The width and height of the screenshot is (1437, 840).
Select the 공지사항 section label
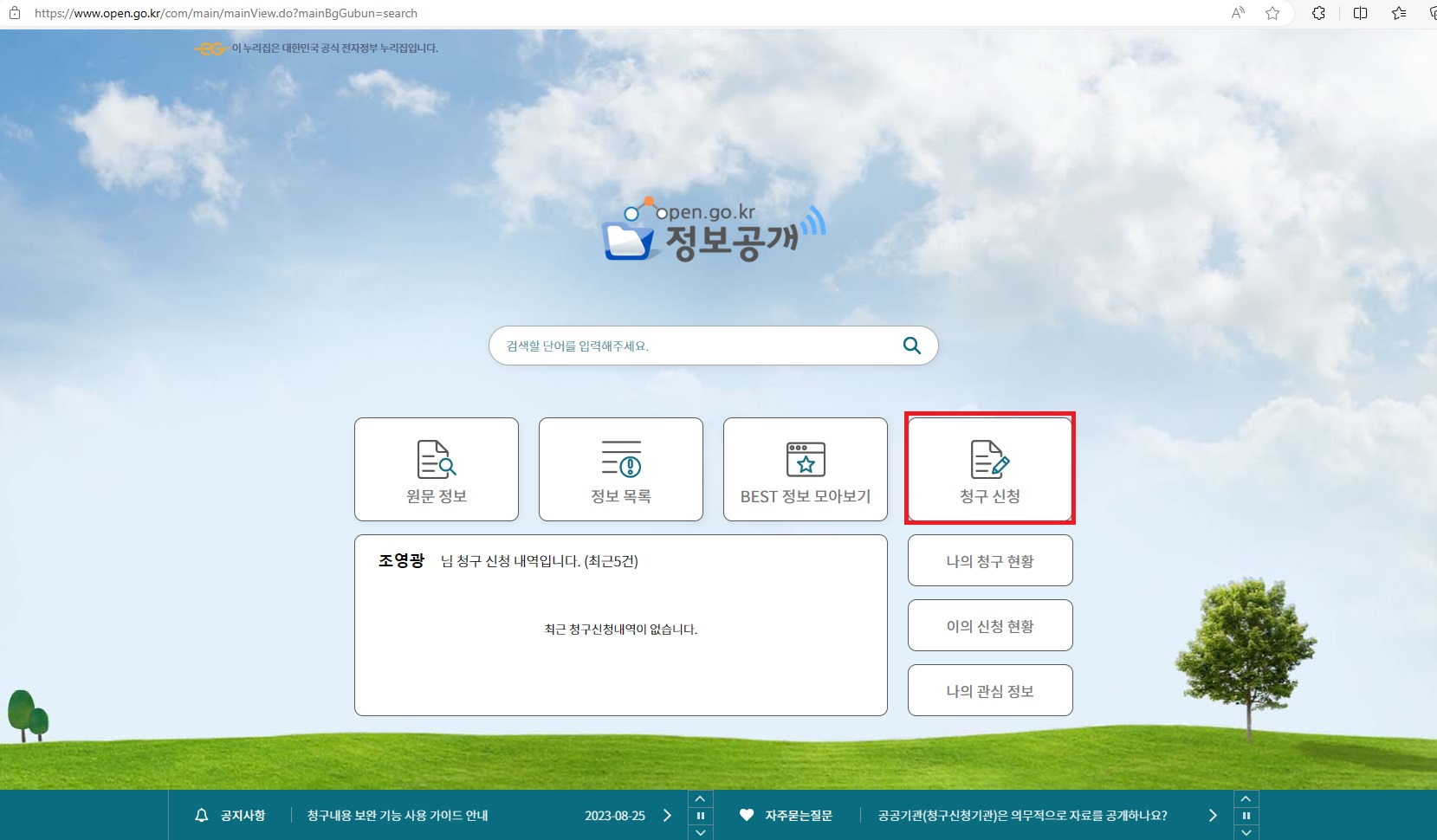[243, 815]
